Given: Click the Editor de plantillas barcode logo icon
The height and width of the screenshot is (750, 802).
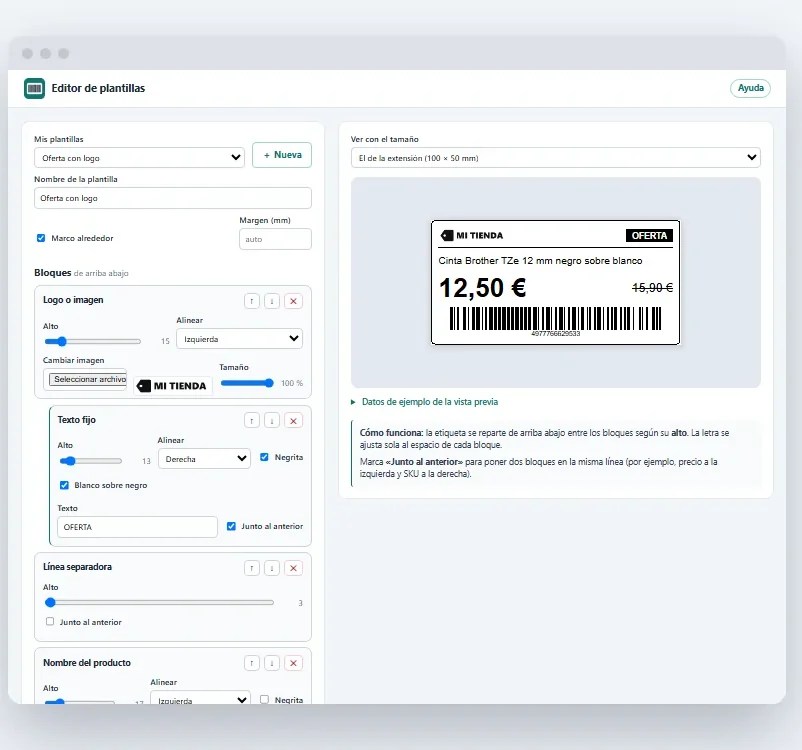Looking at the screenshot, I should [x=34, y=89].
